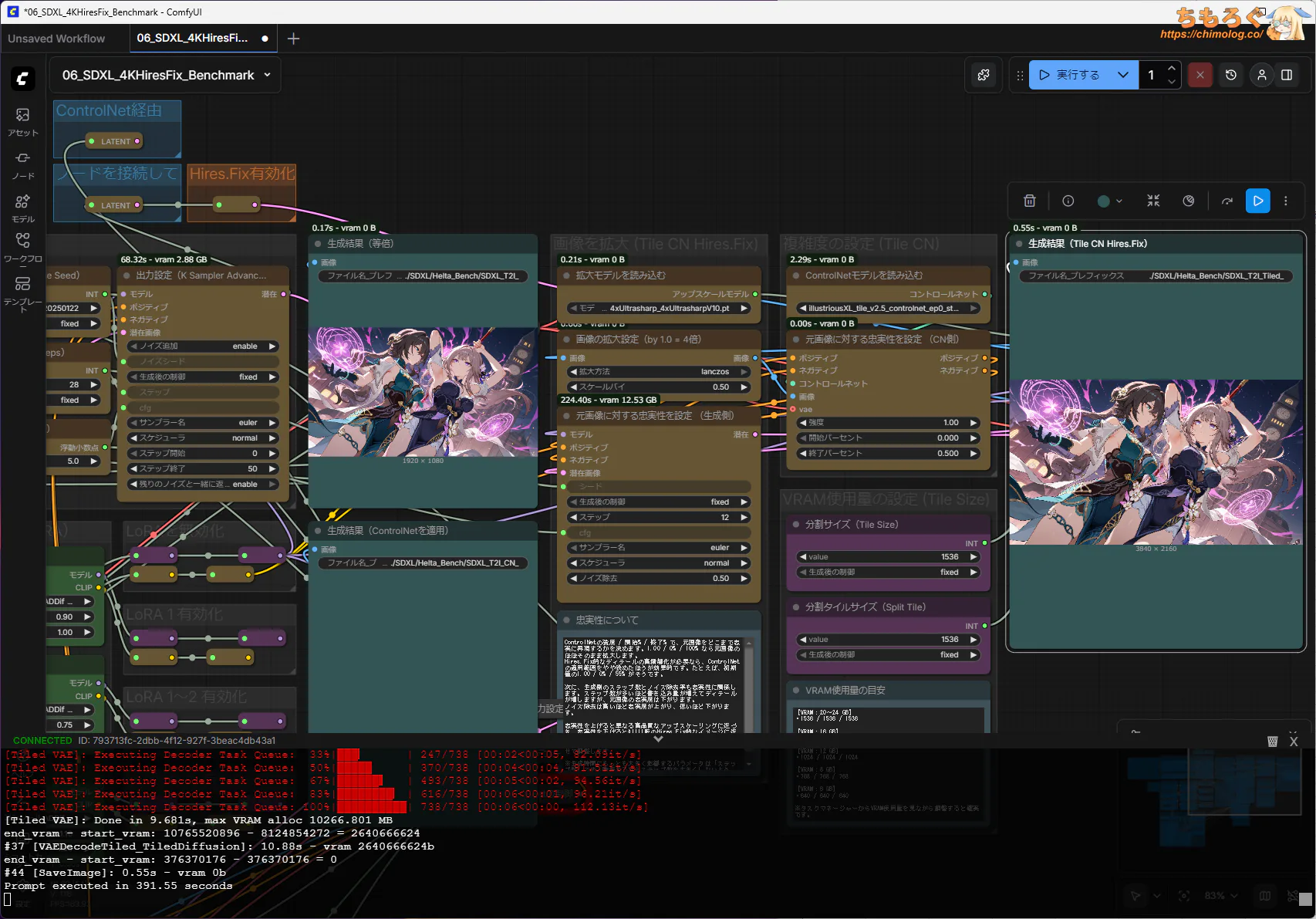Increase the batch count with the up stepper

point(1172,68)
